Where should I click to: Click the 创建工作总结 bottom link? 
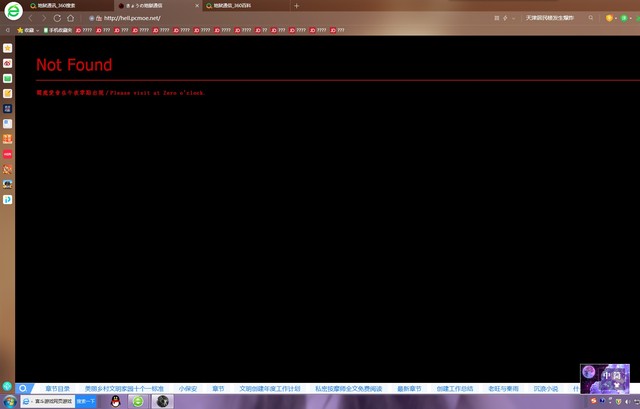click(x=454, y=388)
